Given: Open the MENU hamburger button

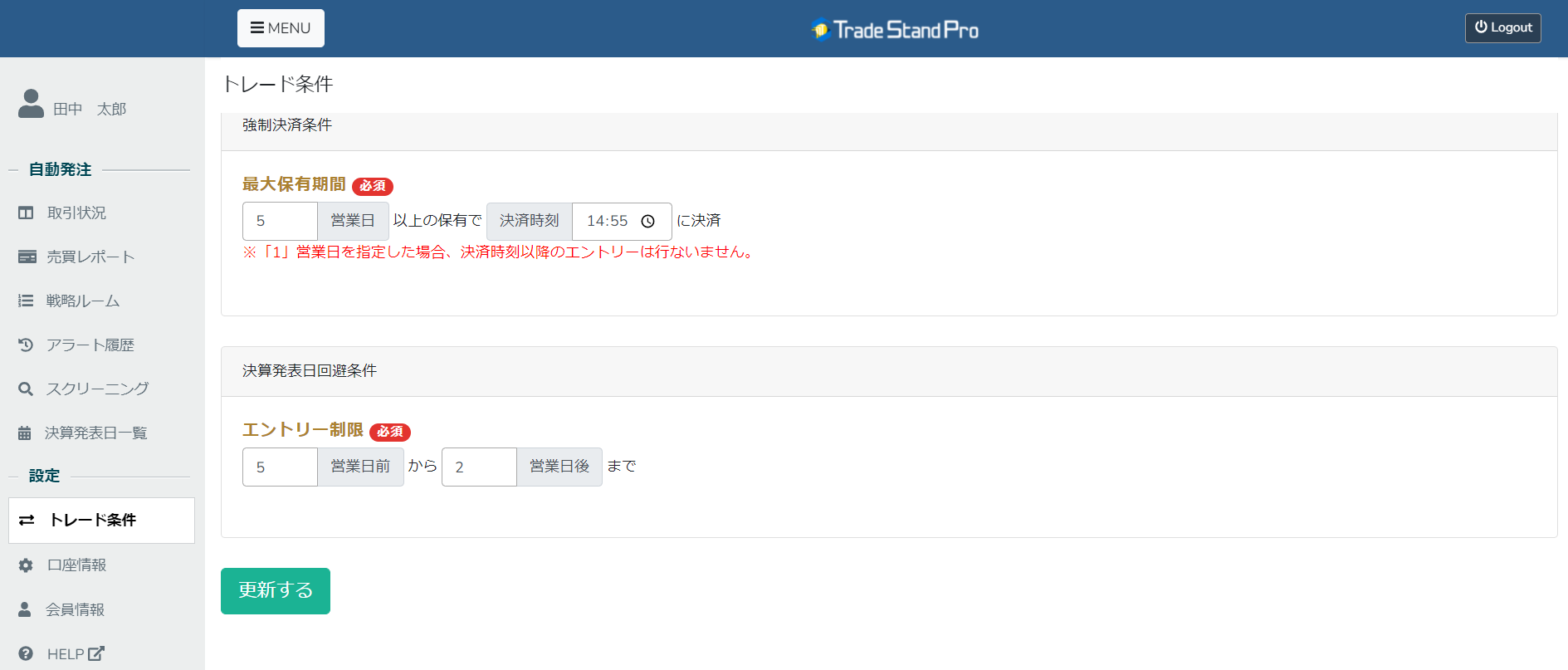Looking at the screenshot, I should tap(281, 28).
